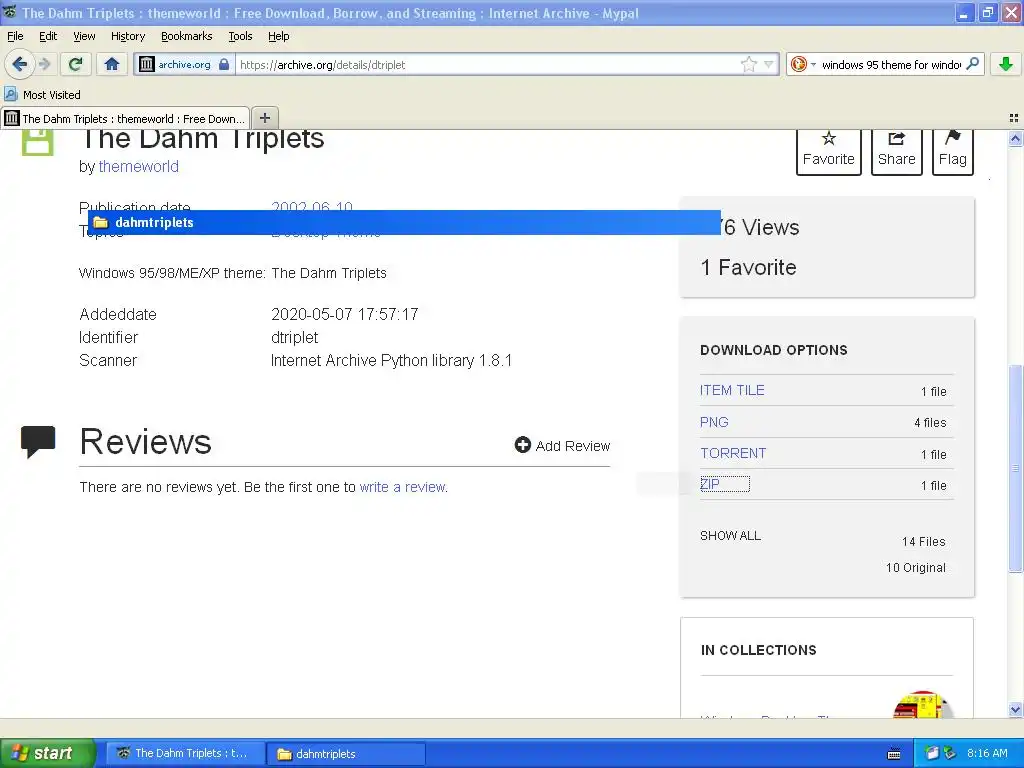The width and height of the screenshot is (1024, 768).
Task: Click the padlock security icon
Action: pos(224,64)
